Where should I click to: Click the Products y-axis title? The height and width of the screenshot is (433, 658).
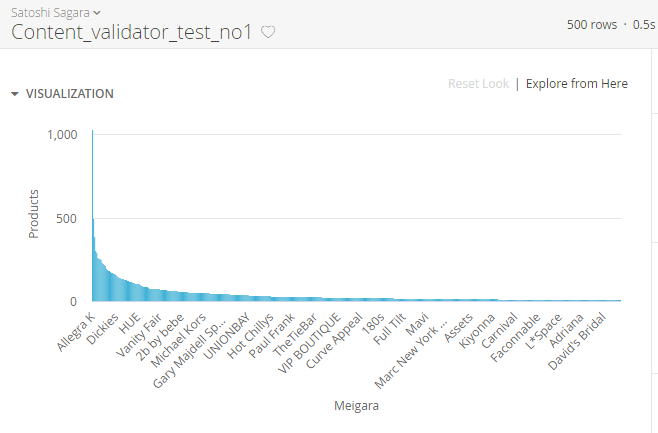(x=34, y=213)
